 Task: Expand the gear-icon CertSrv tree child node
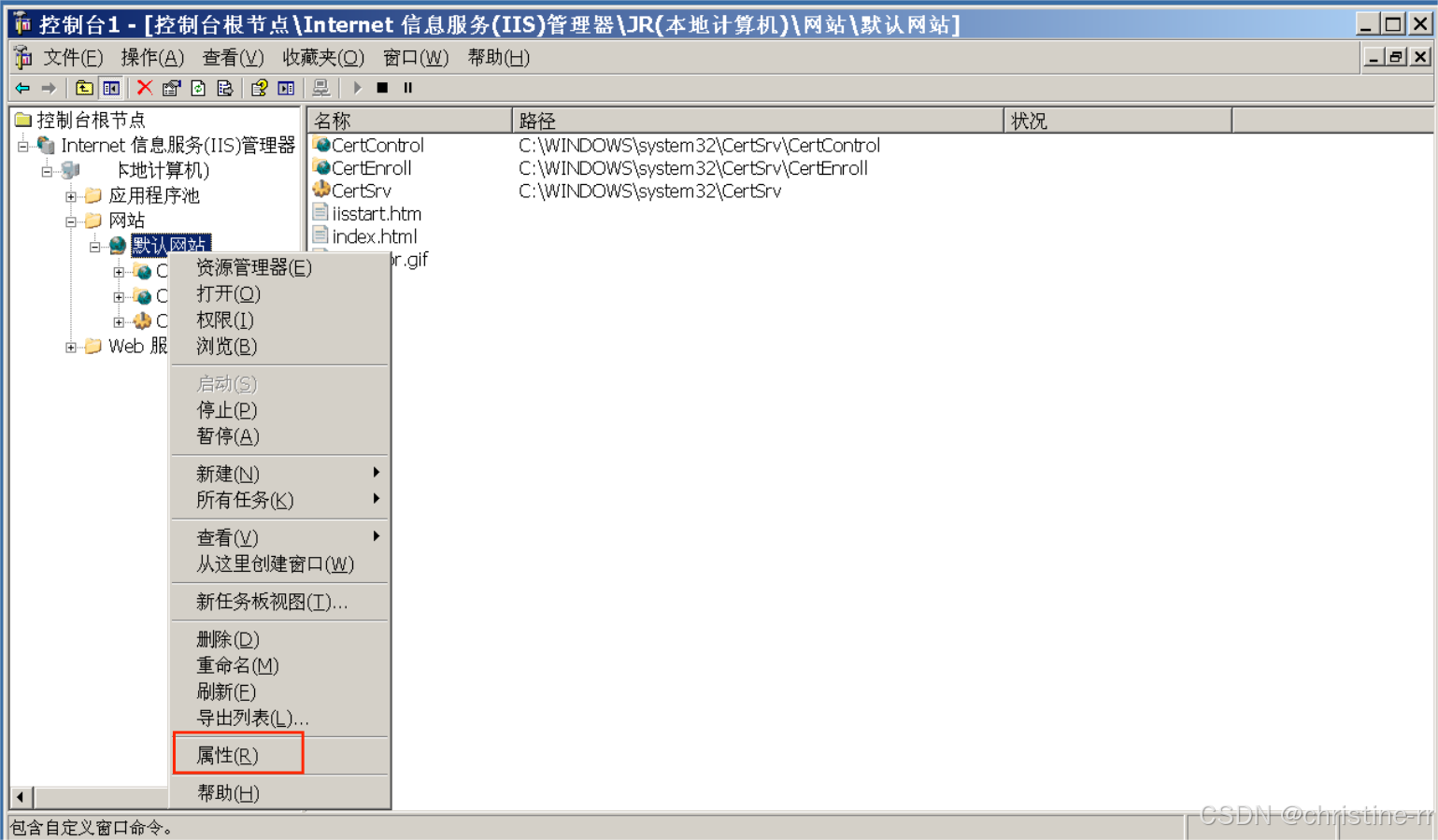coord(119,321)
